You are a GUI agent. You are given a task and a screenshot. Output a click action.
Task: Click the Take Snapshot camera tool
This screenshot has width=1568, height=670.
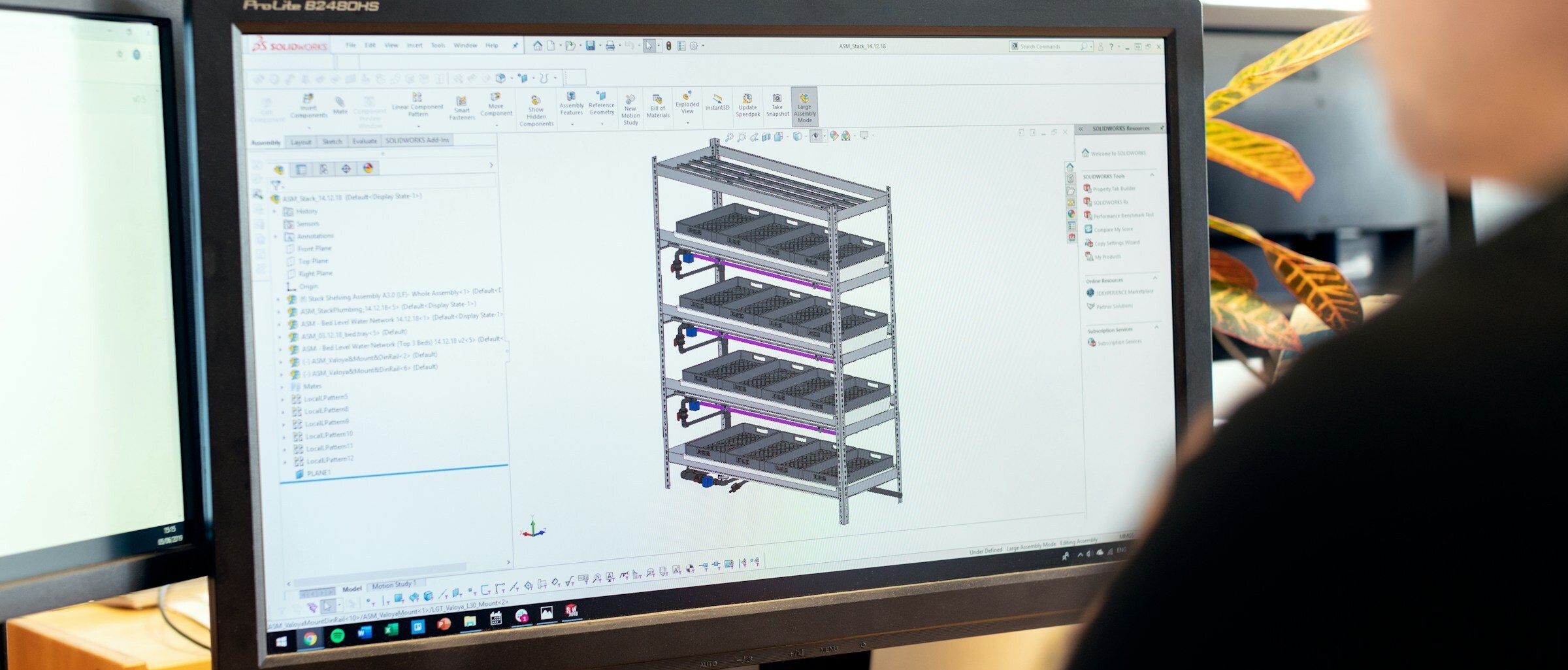pyautogui.click(x=777, y=106)
